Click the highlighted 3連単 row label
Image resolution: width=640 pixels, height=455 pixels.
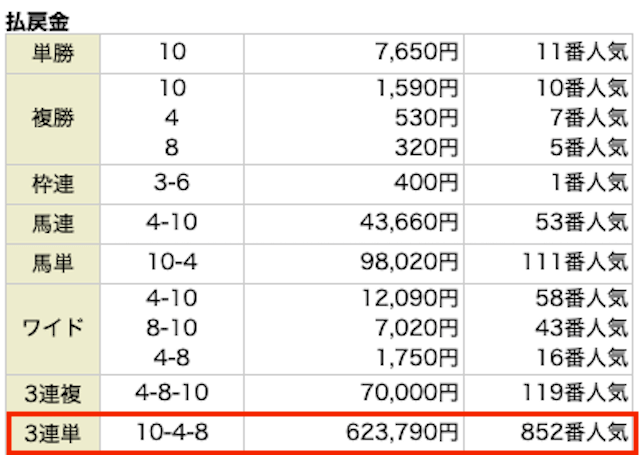click(x=52, y=433)
